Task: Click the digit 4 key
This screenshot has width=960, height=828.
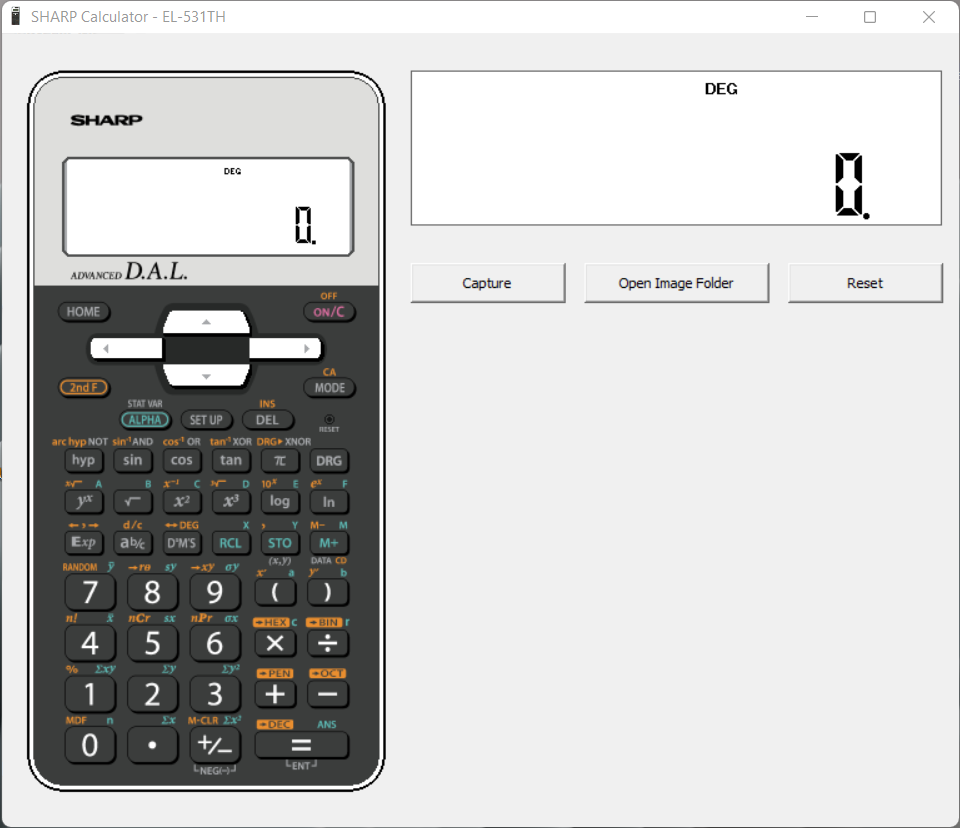Action: tap(90, 644)
